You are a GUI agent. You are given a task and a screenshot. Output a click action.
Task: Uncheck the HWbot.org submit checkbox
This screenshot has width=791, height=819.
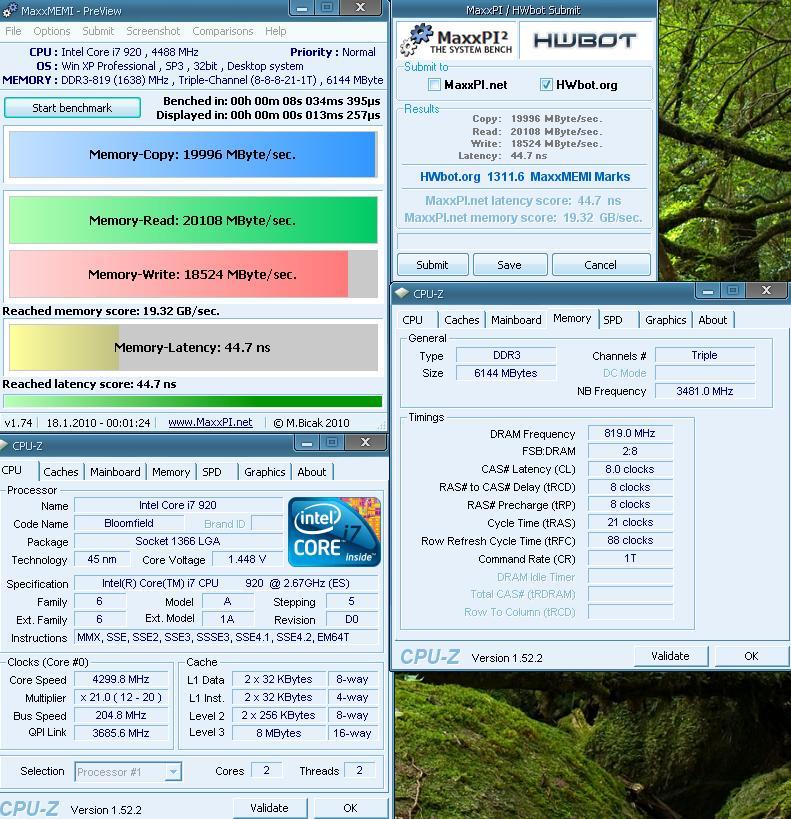[x=546, y=85]
